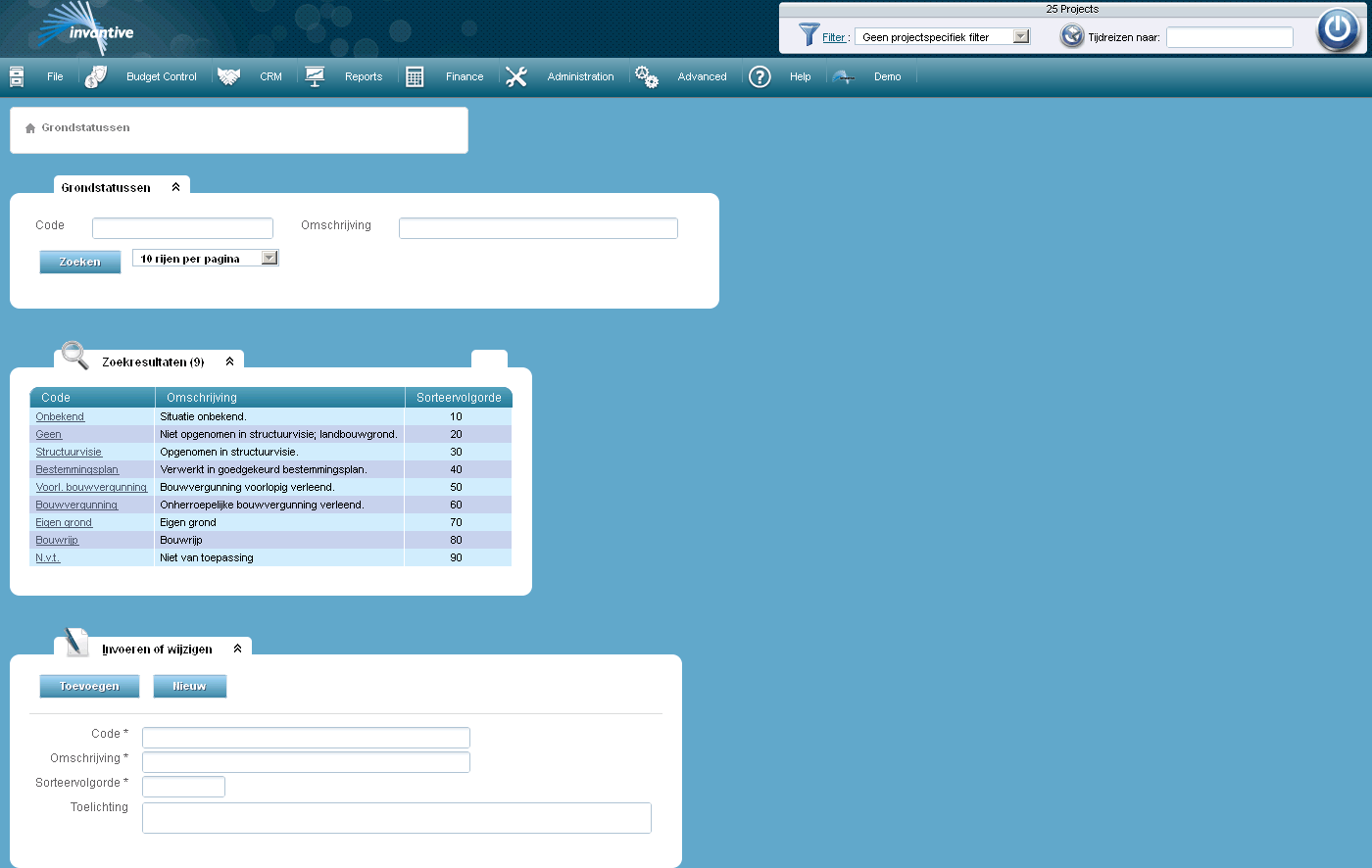The width and height of the screenshot is (1372, 868).
Task: Focus the Toelichting text area
Action: [397, 818]
